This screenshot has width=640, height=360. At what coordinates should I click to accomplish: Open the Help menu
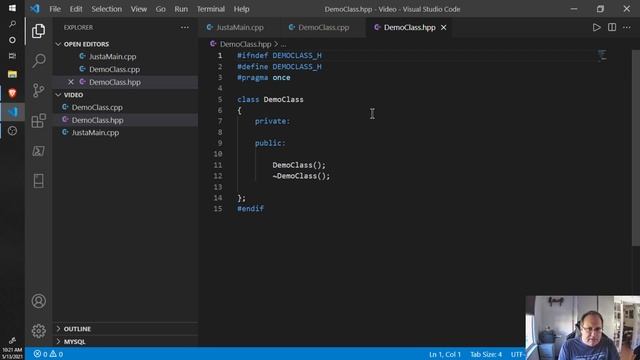241,9
